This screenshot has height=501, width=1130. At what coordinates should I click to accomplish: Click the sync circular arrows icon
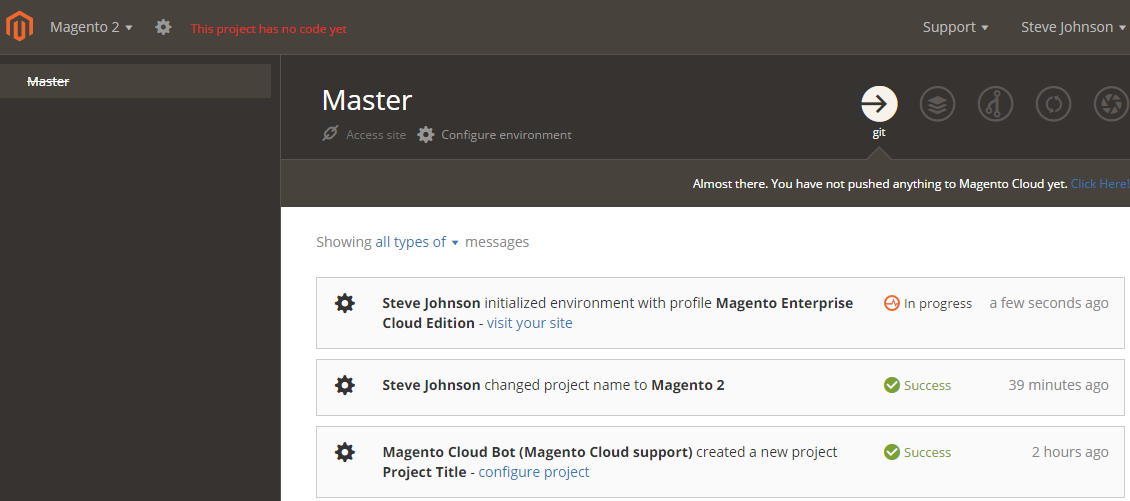point(1054,105)
